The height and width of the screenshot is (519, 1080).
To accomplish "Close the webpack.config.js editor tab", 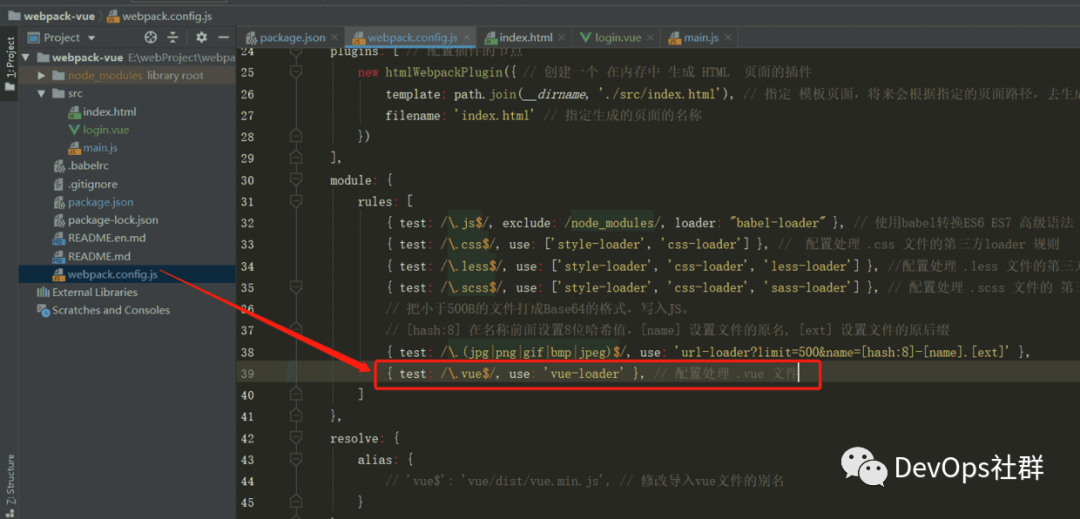I will point(468,38).
